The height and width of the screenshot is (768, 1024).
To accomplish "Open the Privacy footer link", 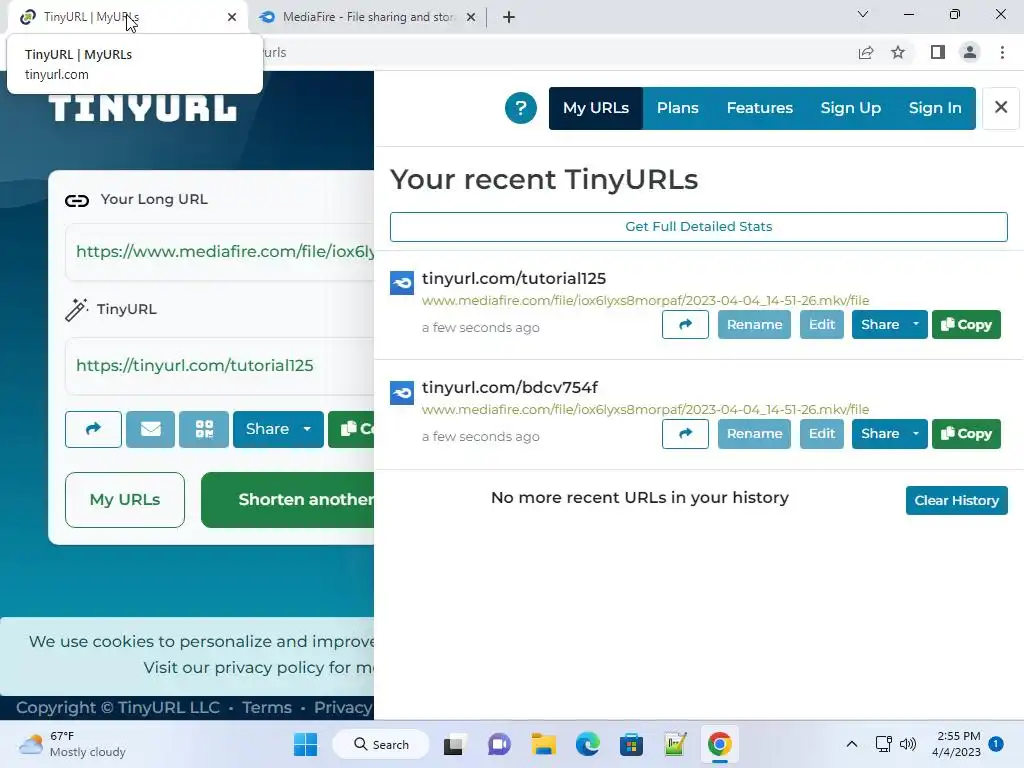I will tap(343, 707).
